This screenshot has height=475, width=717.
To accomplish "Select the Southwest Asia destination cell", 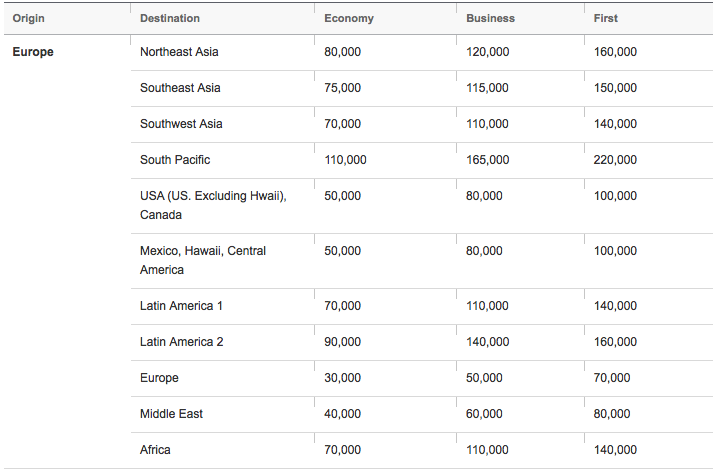I will click(181, 124).
